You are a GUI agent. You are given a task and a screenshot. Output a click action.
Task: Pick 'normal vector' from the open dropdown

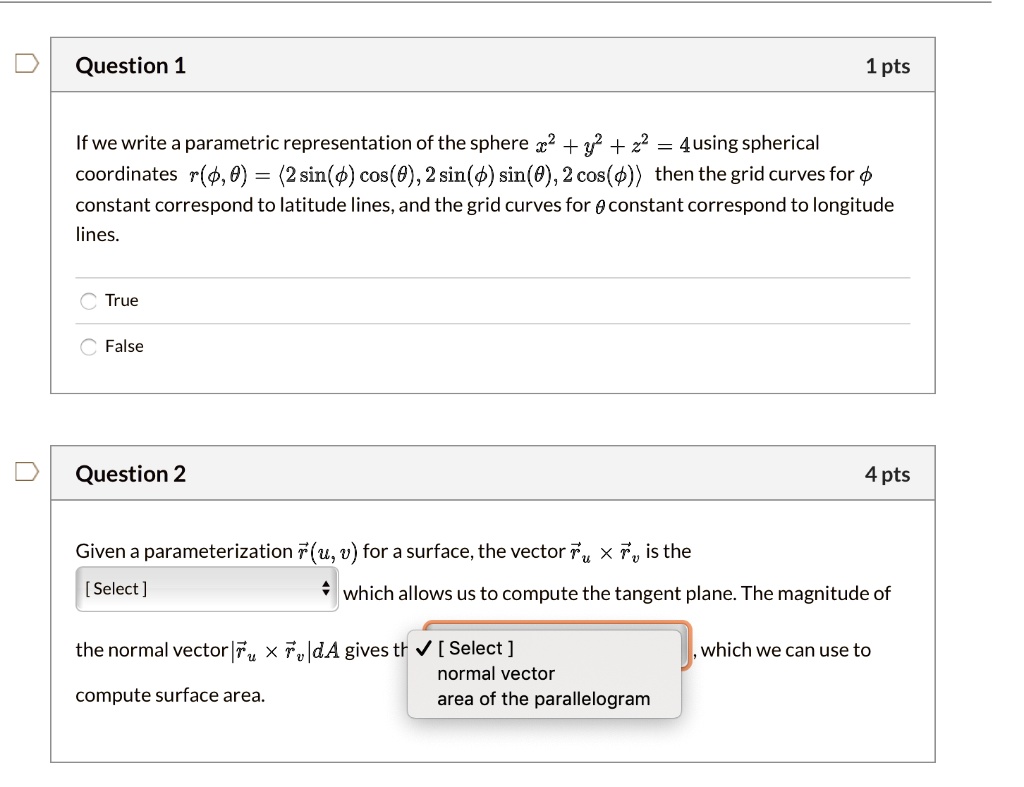coord(495,674)
